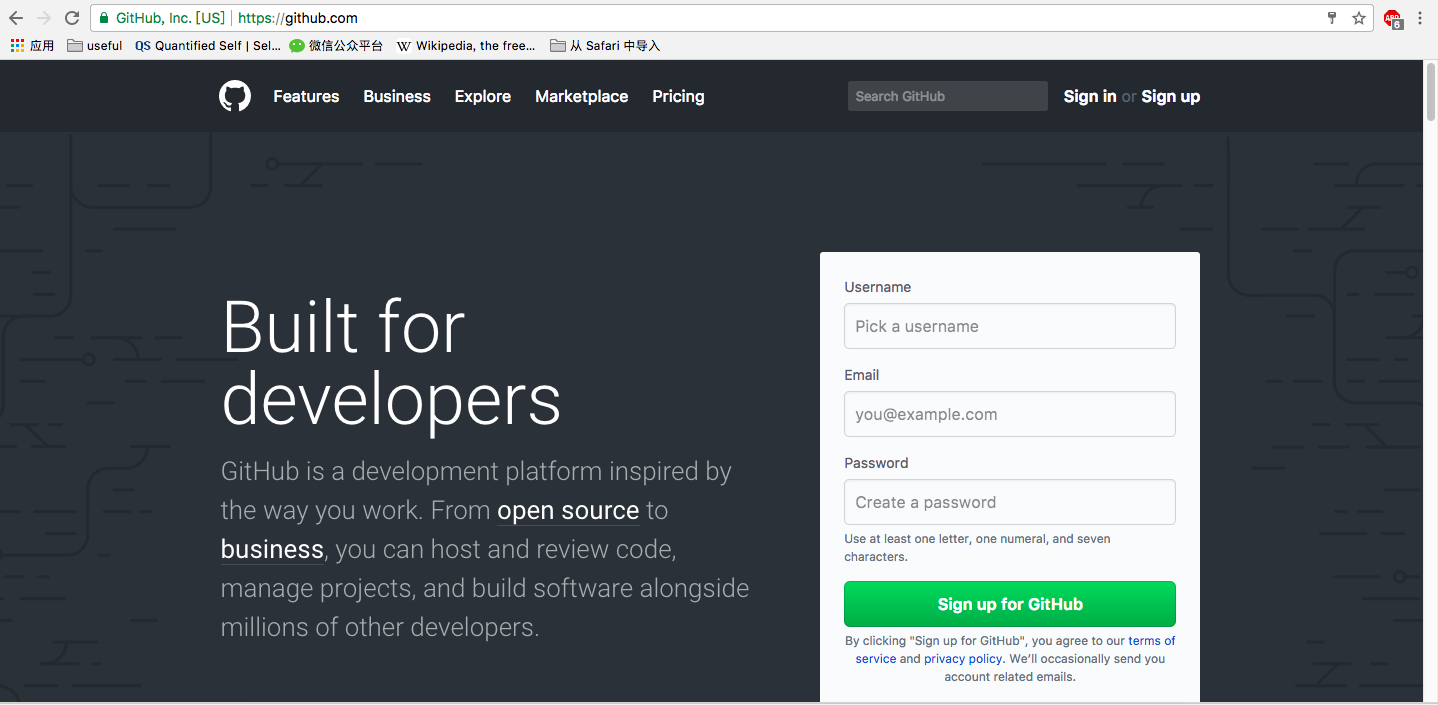This screenshot has height=705, width=1438.
Task: Open the 'useful' bookmarks folder
Action: tap(95, 45)
